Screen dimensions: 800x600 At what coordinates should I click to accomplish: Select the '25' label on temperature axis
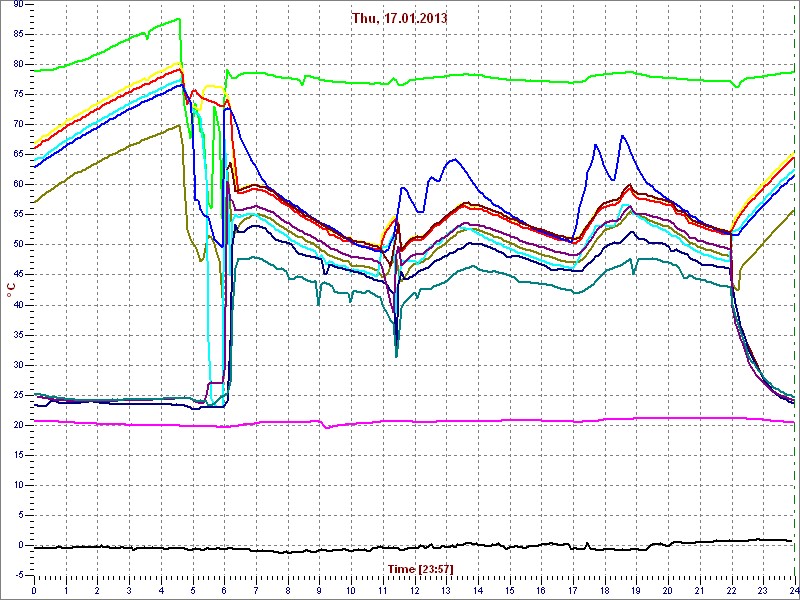point(17,395)
